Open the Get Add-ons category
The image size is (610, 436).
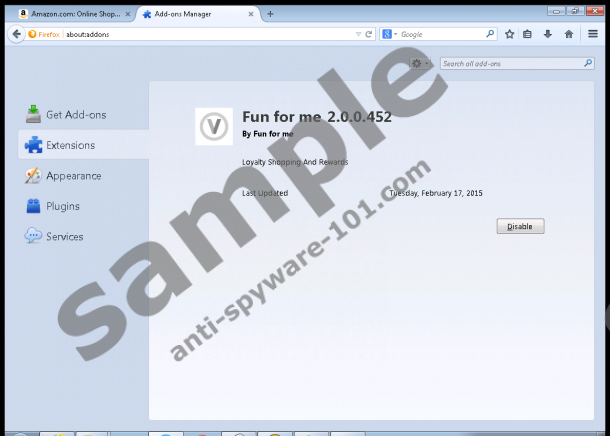(75, 114)
